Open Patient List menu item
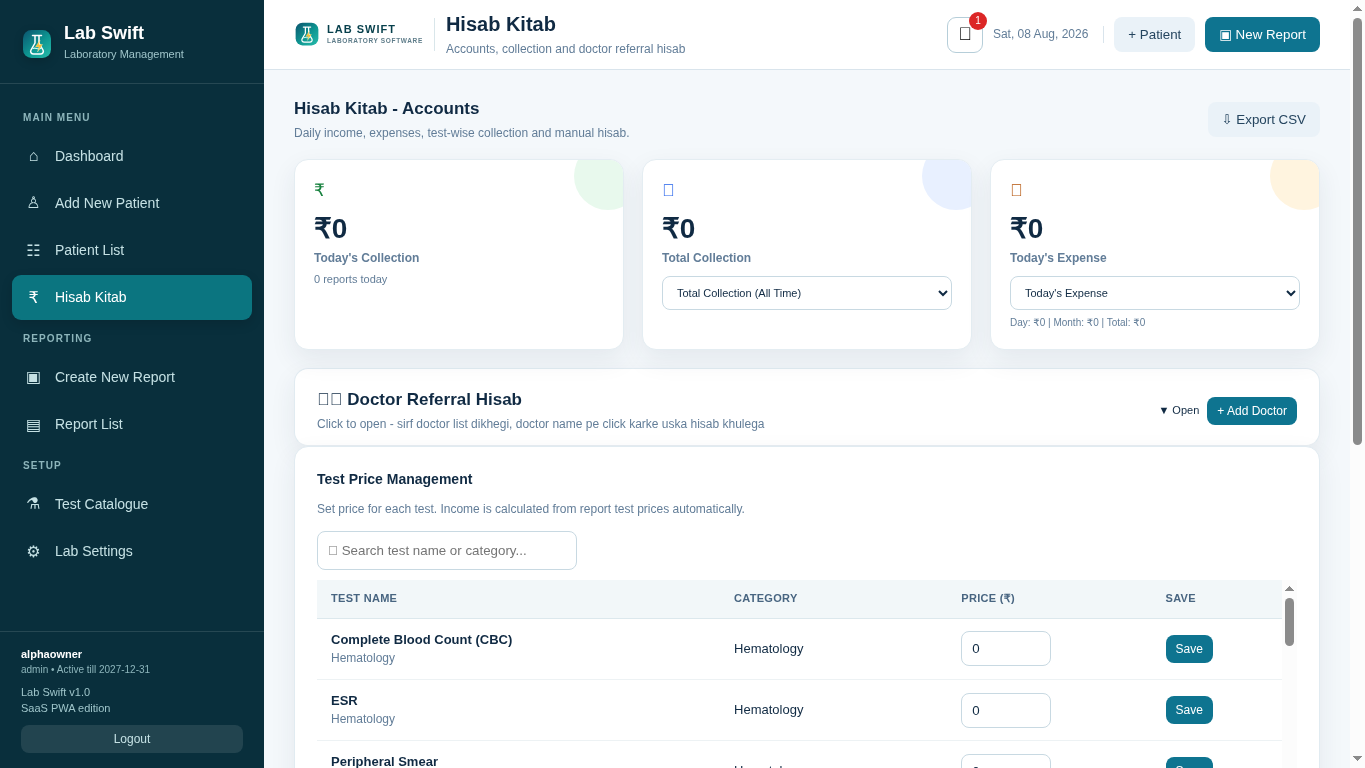The width and height of the screenshot is (1365, 768). (x=132, y=250)
